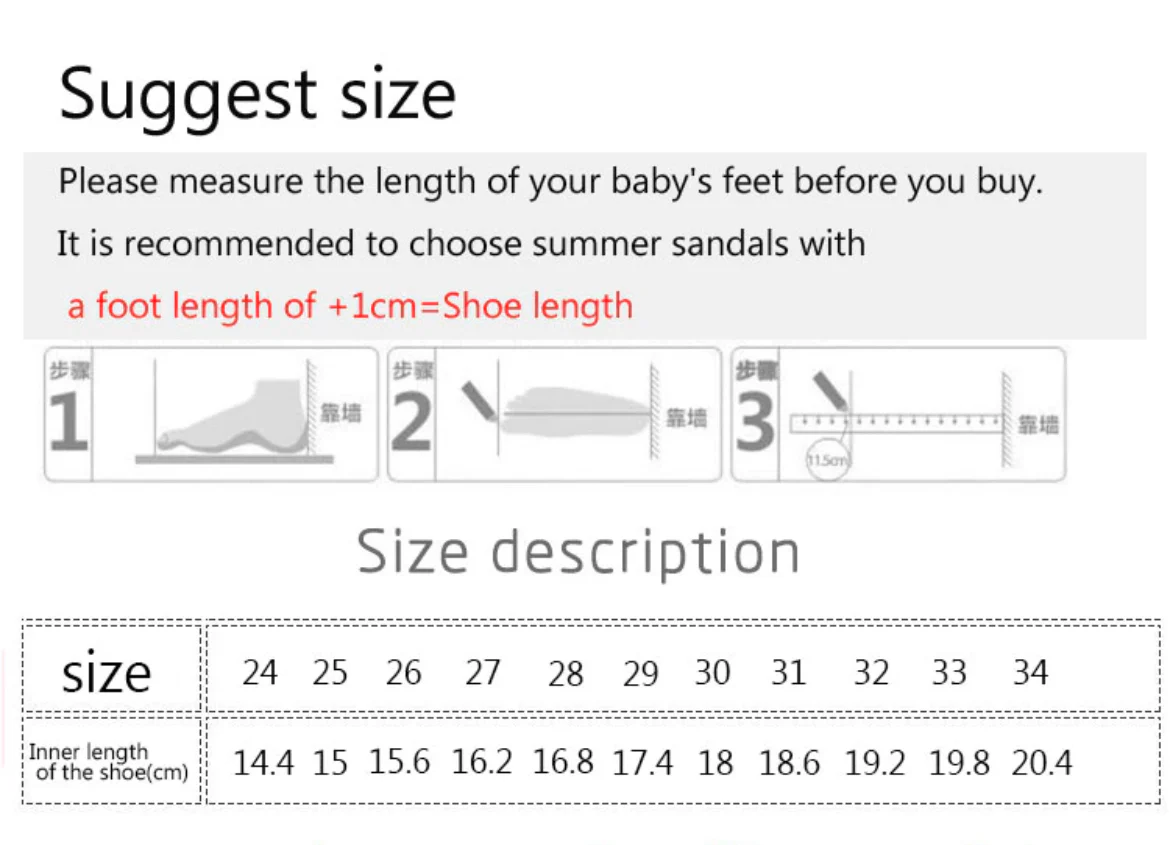
Task: Click the large number 3 step marker
Action: coord(755,424)
